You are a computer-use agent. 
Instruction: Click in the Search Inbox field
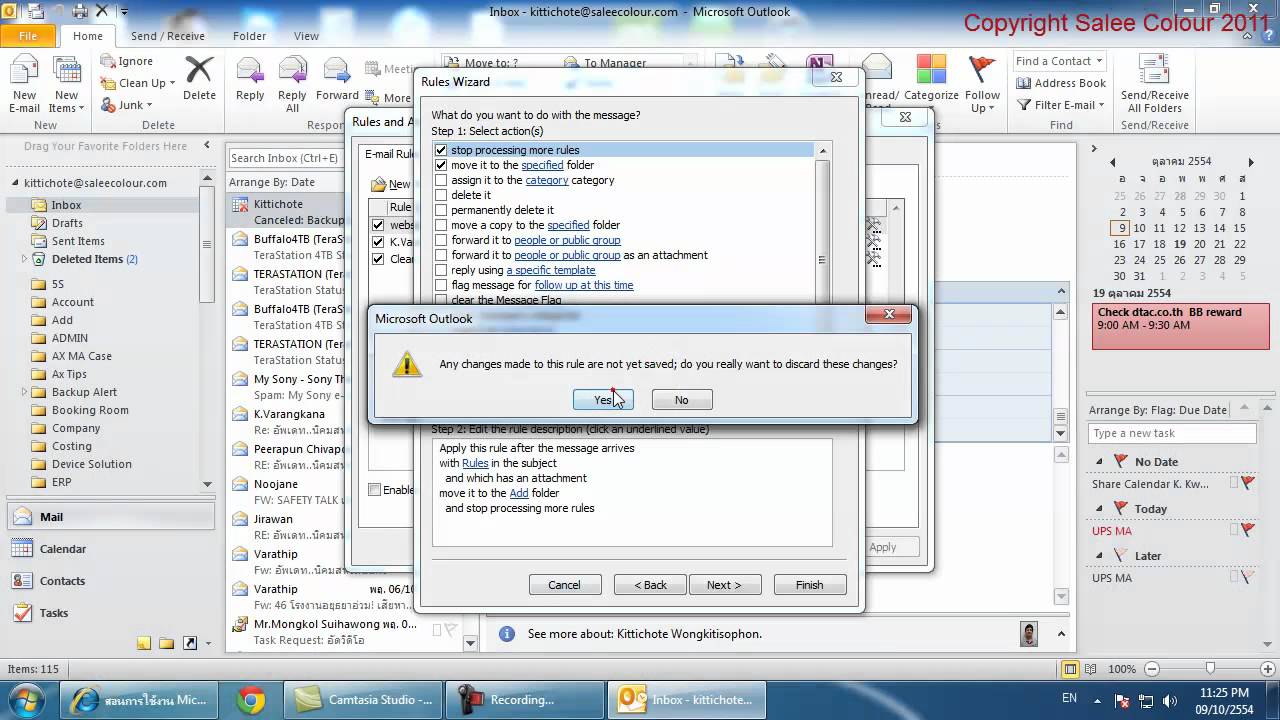[x=283, y=158]
